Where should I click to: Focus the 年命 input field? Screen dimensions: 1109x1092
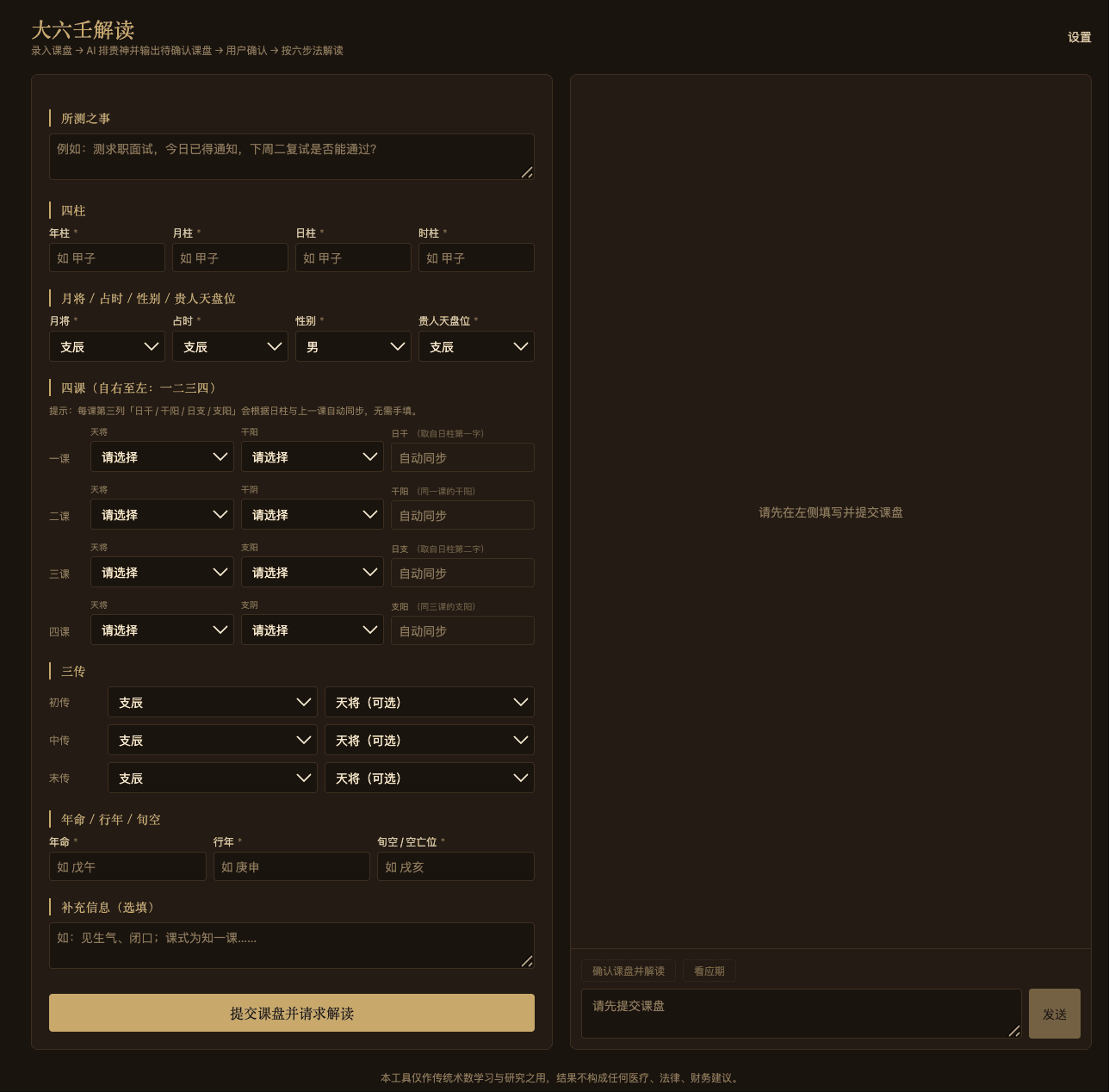[127, 866]
